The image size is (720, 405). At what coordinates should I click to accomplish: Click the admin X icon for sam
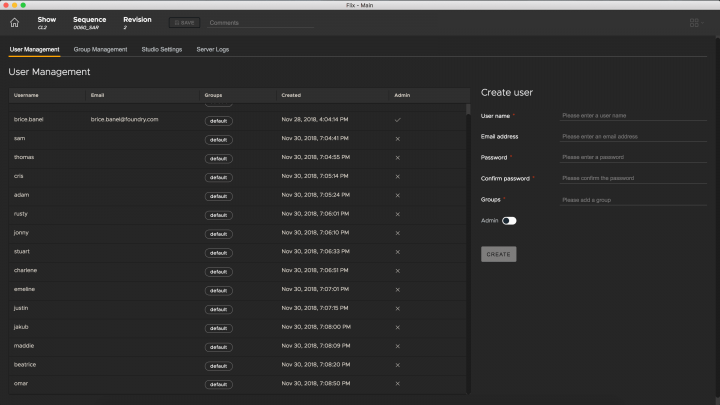398,138
